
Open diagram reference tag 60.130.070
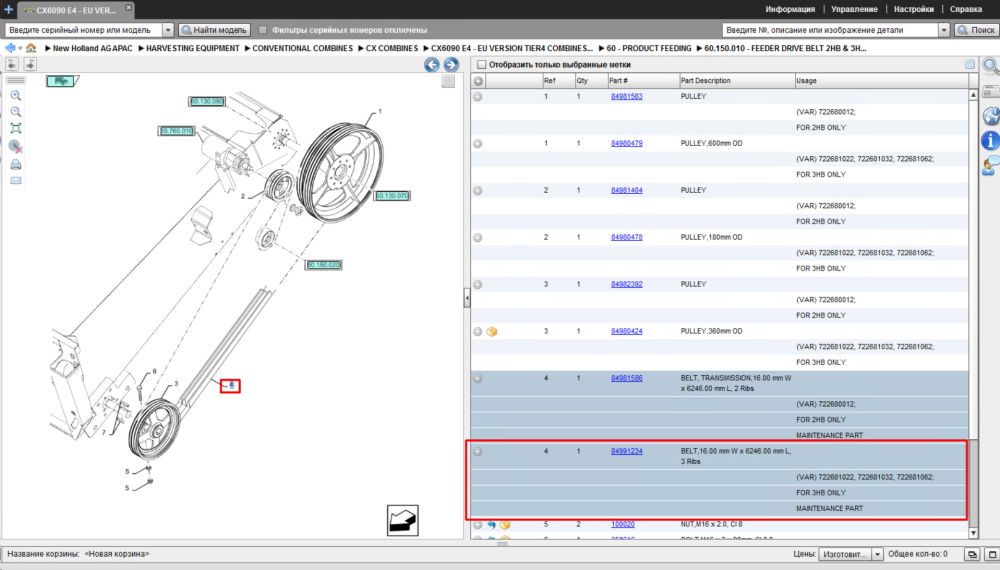[392, 196]
